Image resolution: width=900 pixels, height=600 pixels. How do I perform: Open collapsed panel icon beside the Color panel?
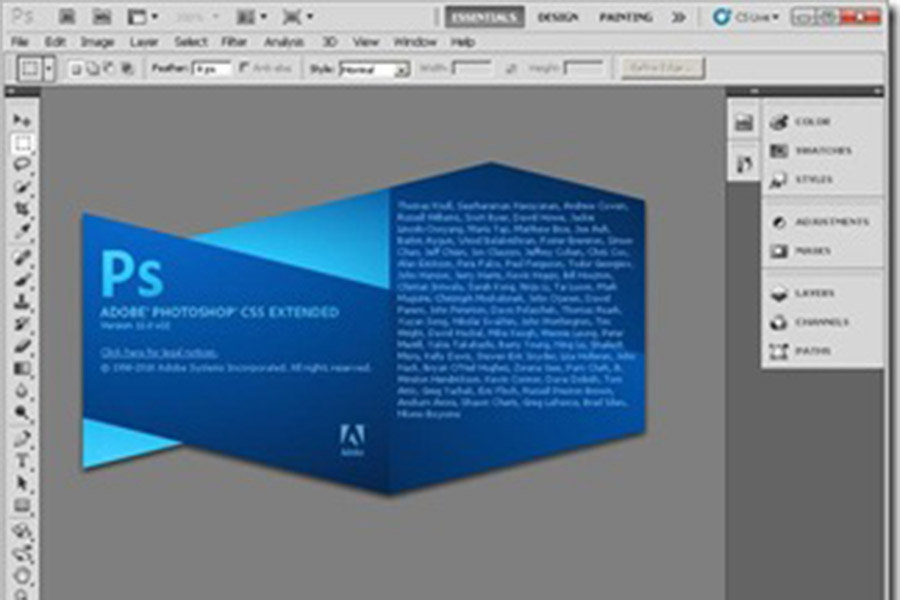pos(744,122)
